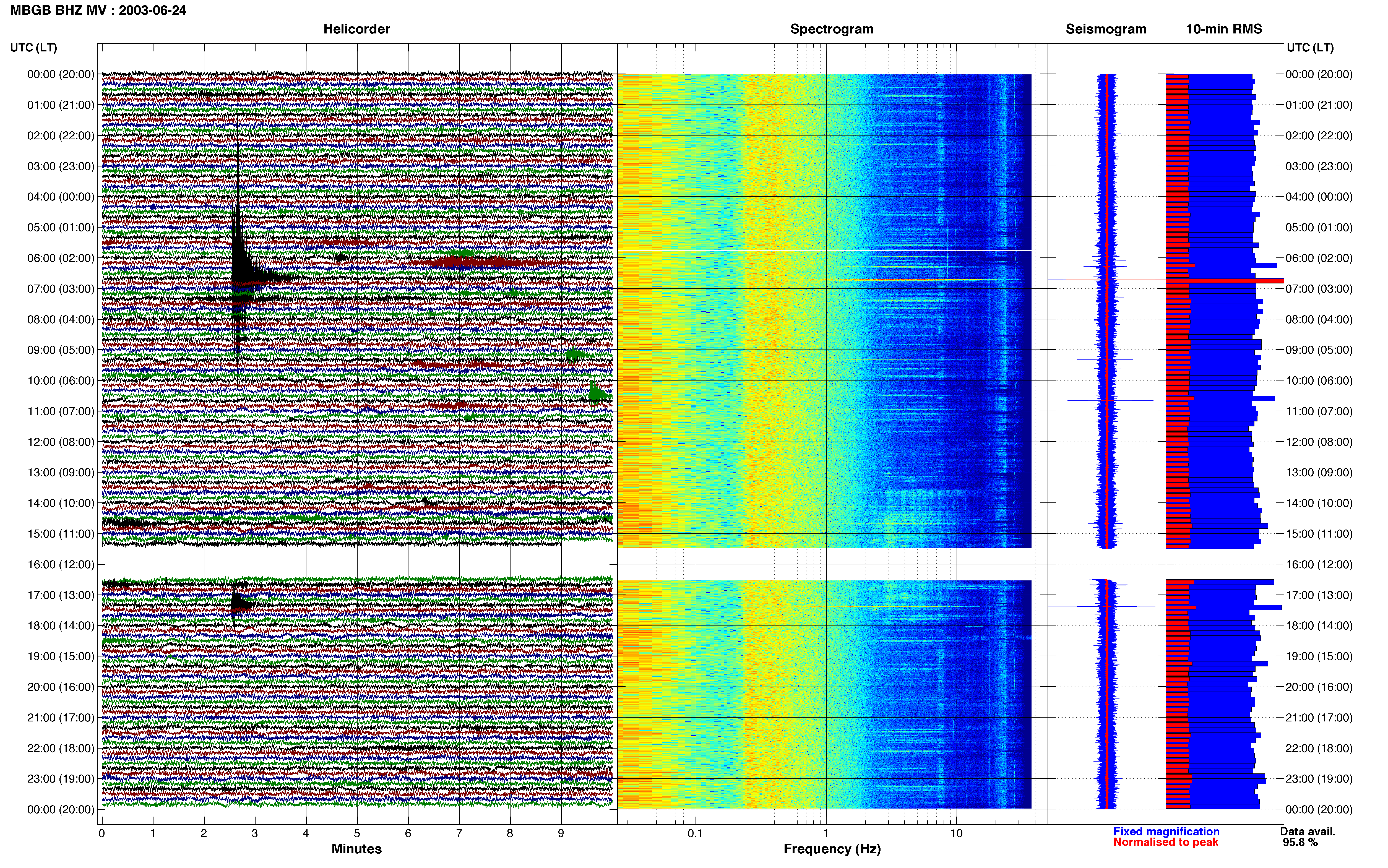Click the green event burst near 10:20 trace

click(599, 394)
